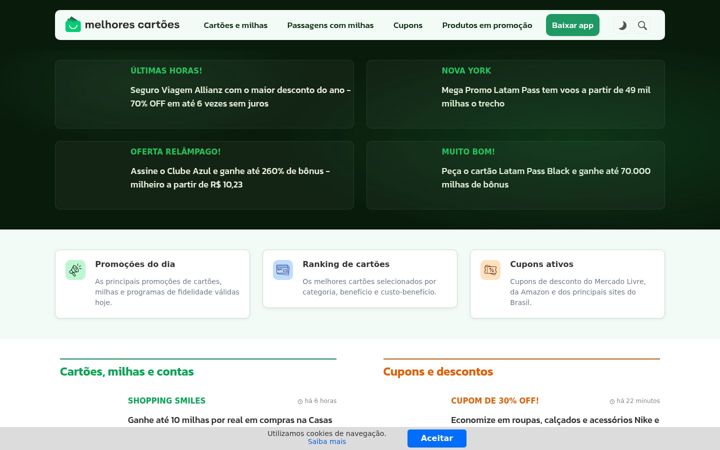Open the Ranking de cartões card title
The height and width of the screenshot is (450, 720).
coord(346,264)
